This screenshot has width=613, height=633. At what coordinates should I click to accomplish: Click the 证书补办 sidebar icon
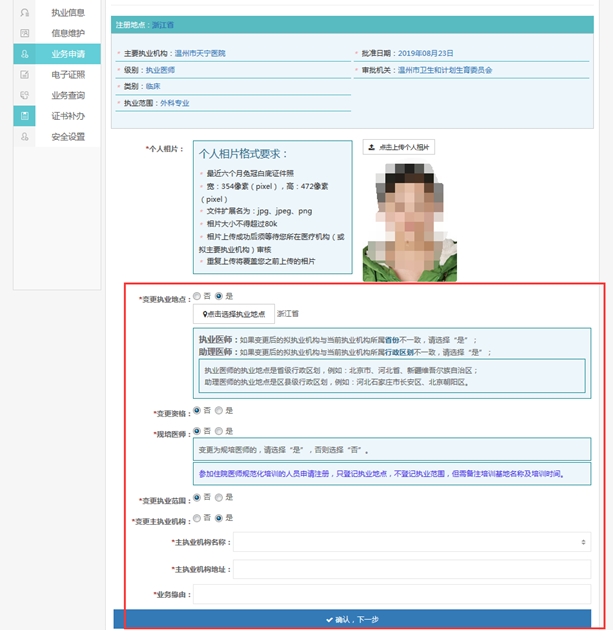tap(24, 116)
